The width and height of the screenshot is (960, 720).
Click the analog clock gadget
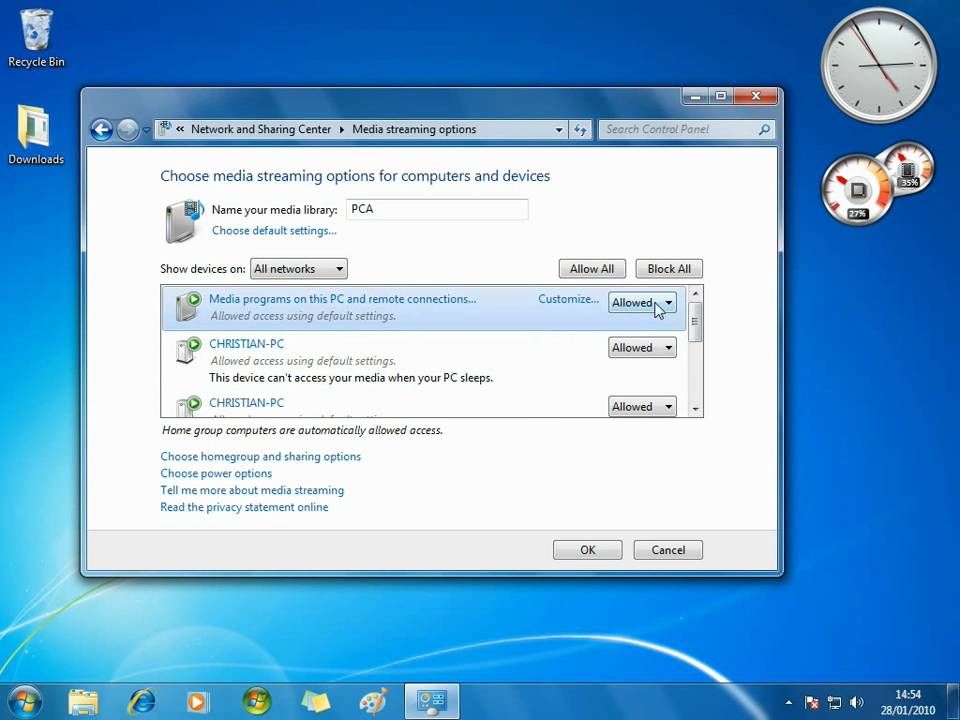point(879,64)
